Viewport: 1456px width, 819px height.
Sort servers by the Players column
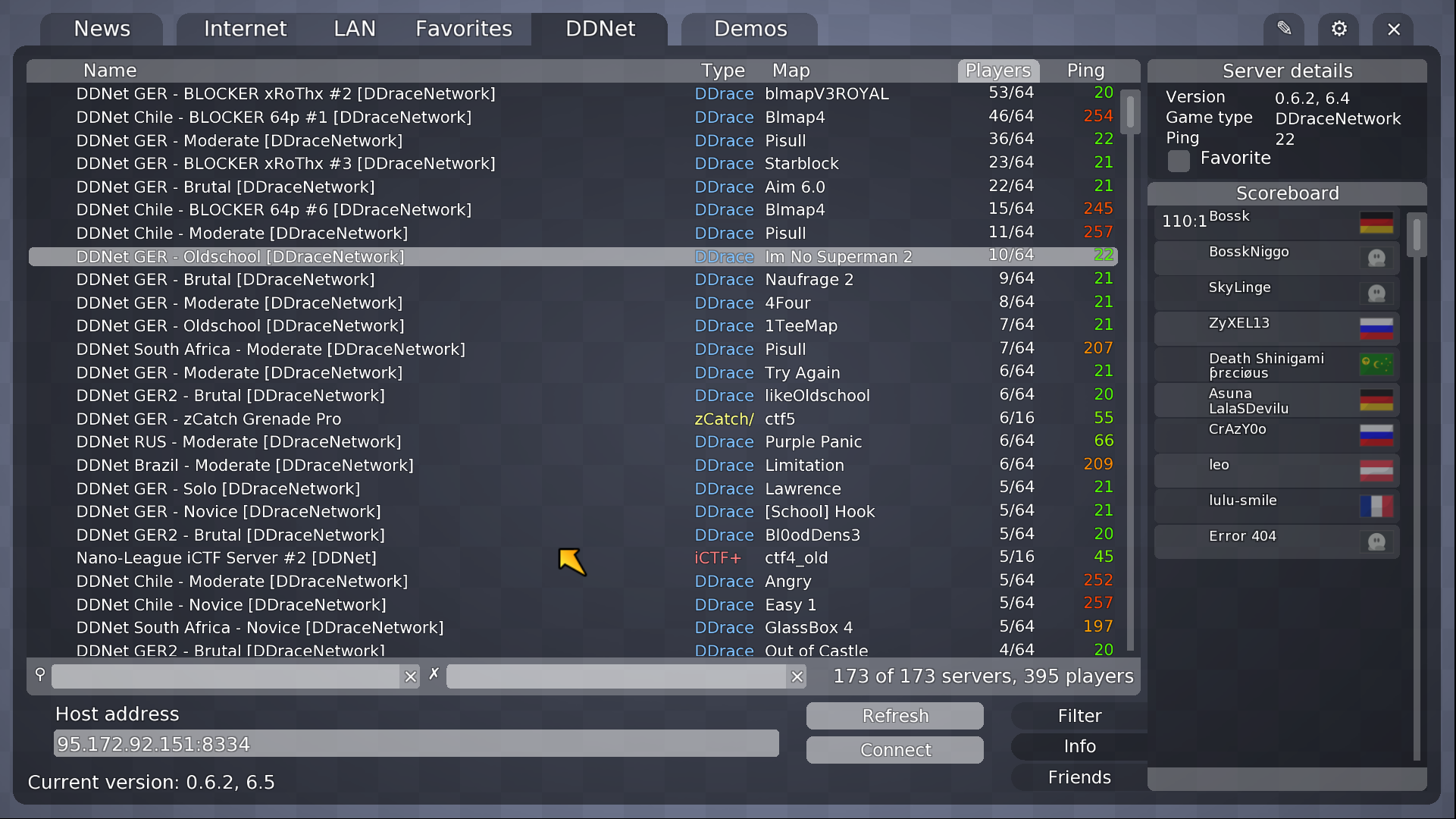(x=998, y=70)
